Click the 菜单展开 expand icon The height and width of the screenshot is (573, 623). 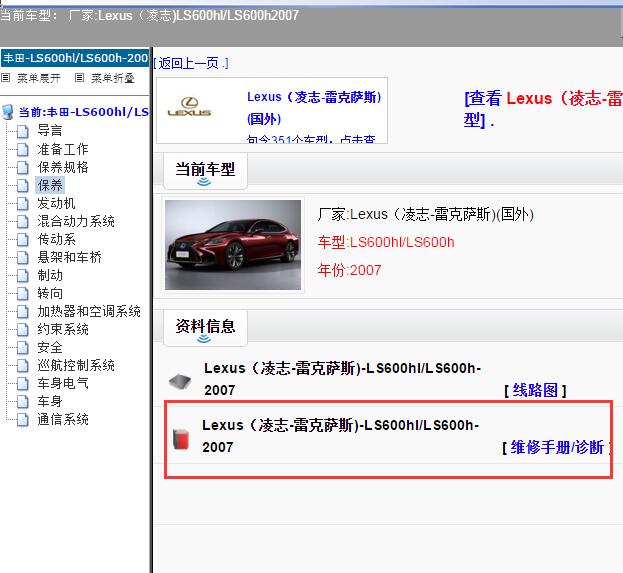coord(6,77)
